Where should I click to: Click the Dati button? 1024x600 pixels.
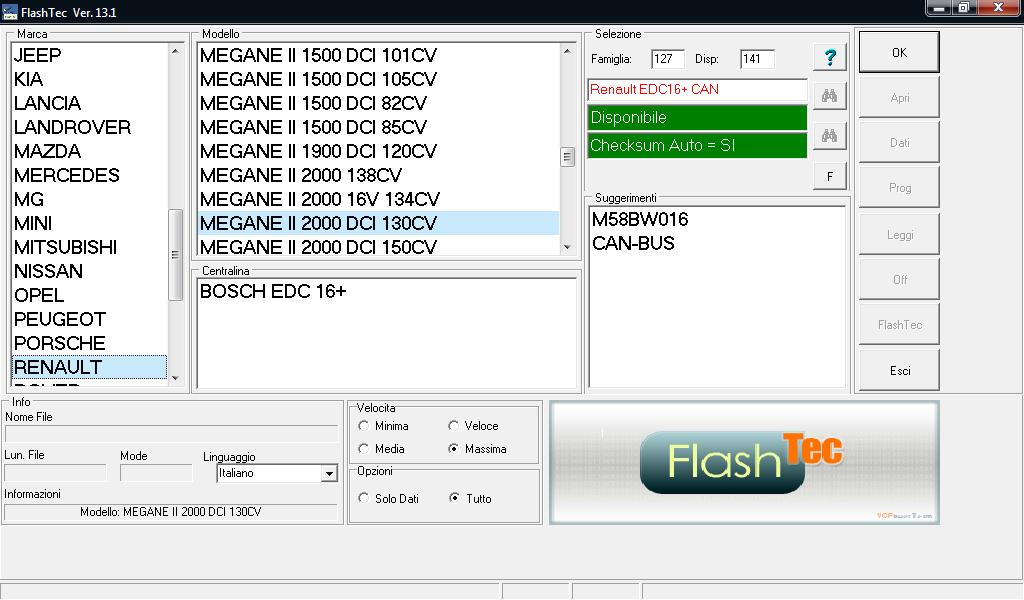tap(899, 142)
